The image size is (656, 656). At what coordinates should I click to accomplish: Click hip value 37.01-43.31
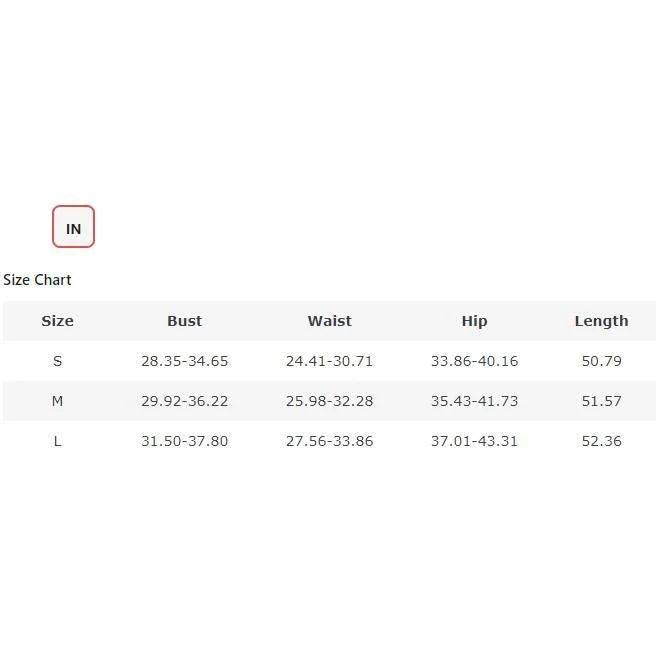click(474, 441)
